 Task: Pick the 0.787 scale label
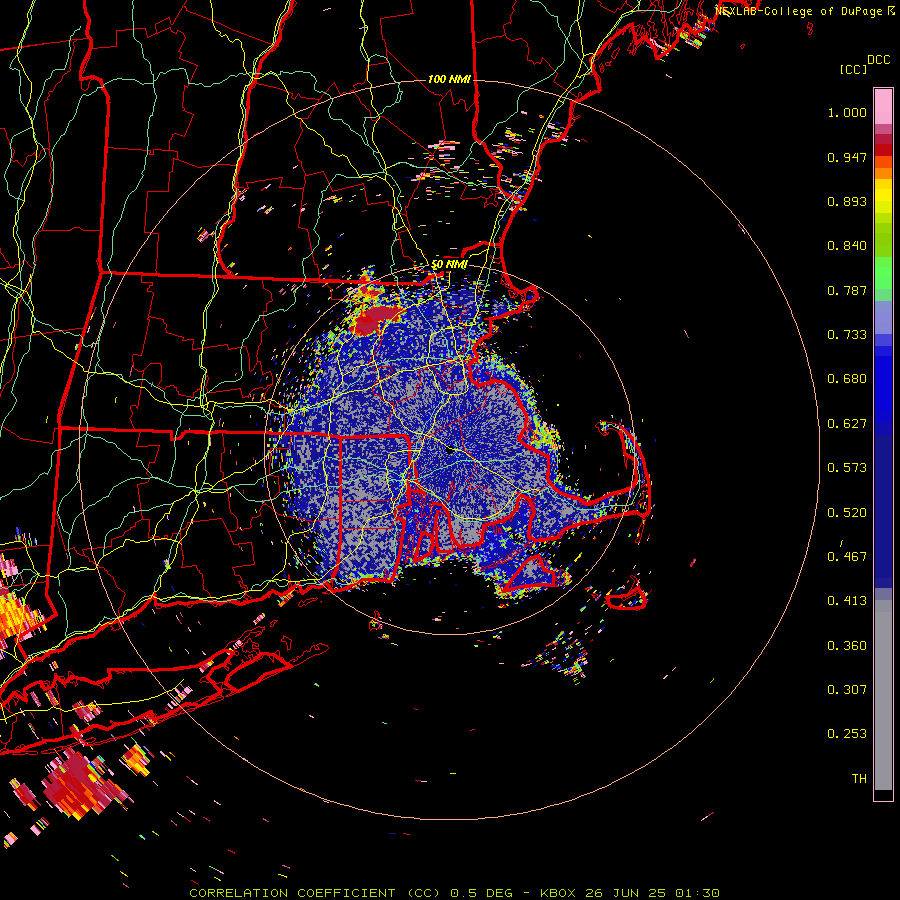(x=847, y=290)
